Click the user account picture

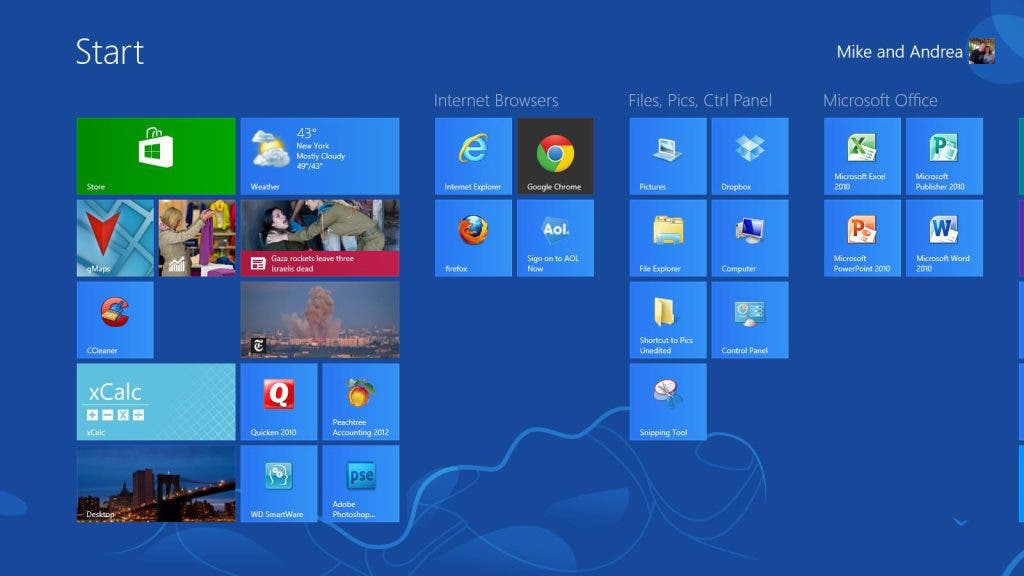click(982, 52)
